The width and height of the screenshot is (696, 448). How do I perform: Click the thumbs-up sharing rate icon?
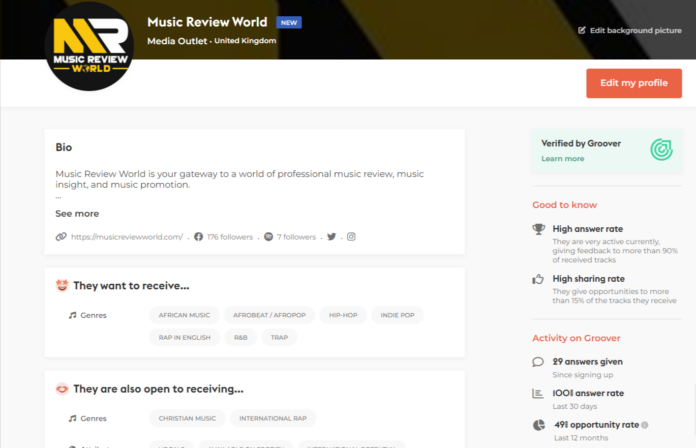tap(540, 280)
